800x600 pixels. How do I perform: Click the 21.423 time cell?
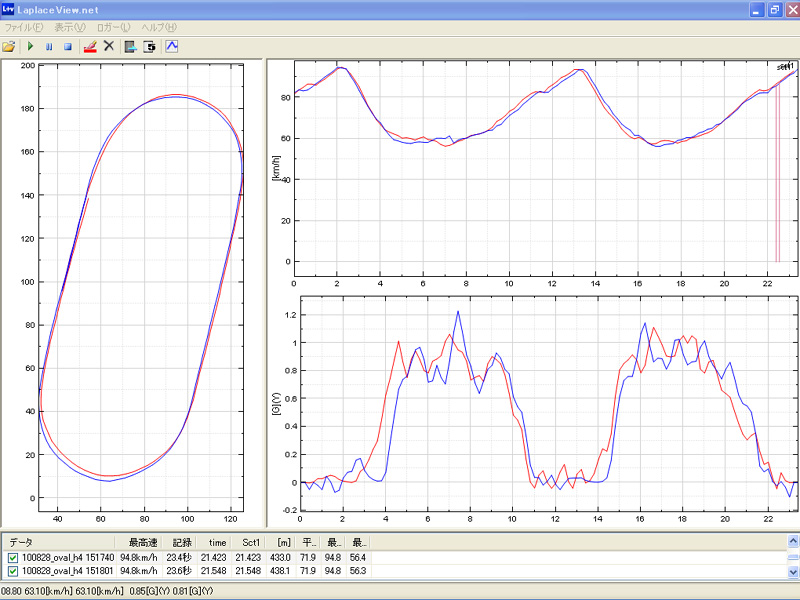tap(213, 558)
